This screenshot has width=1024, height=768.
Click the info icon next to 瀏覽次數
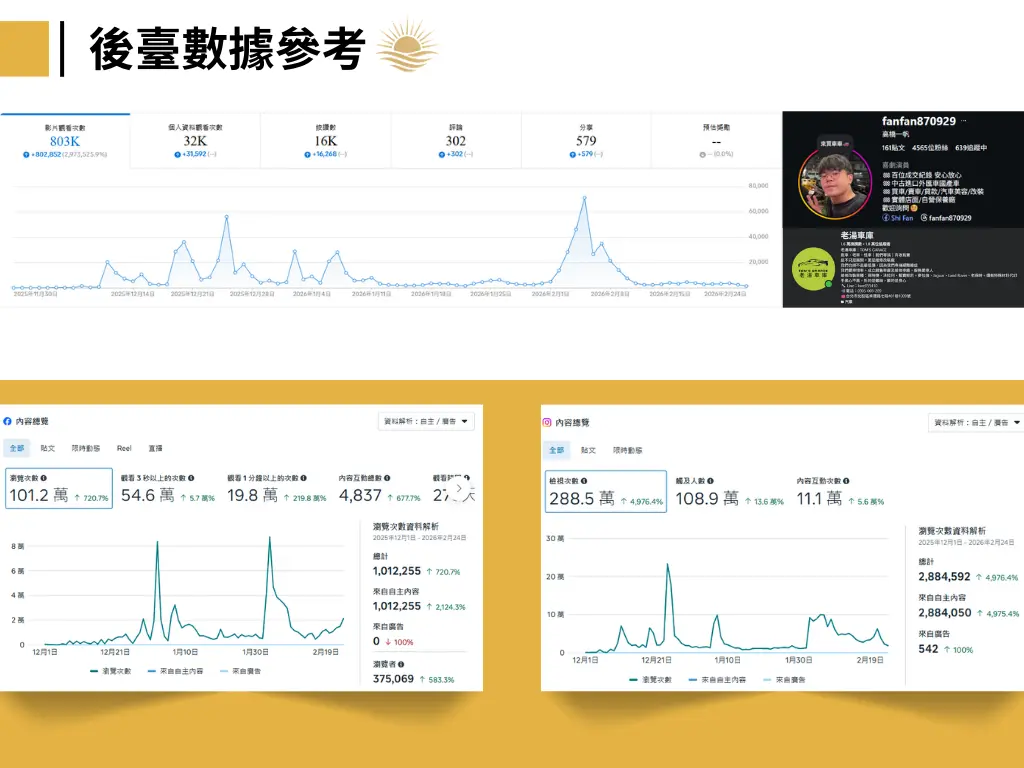[44, 478]
